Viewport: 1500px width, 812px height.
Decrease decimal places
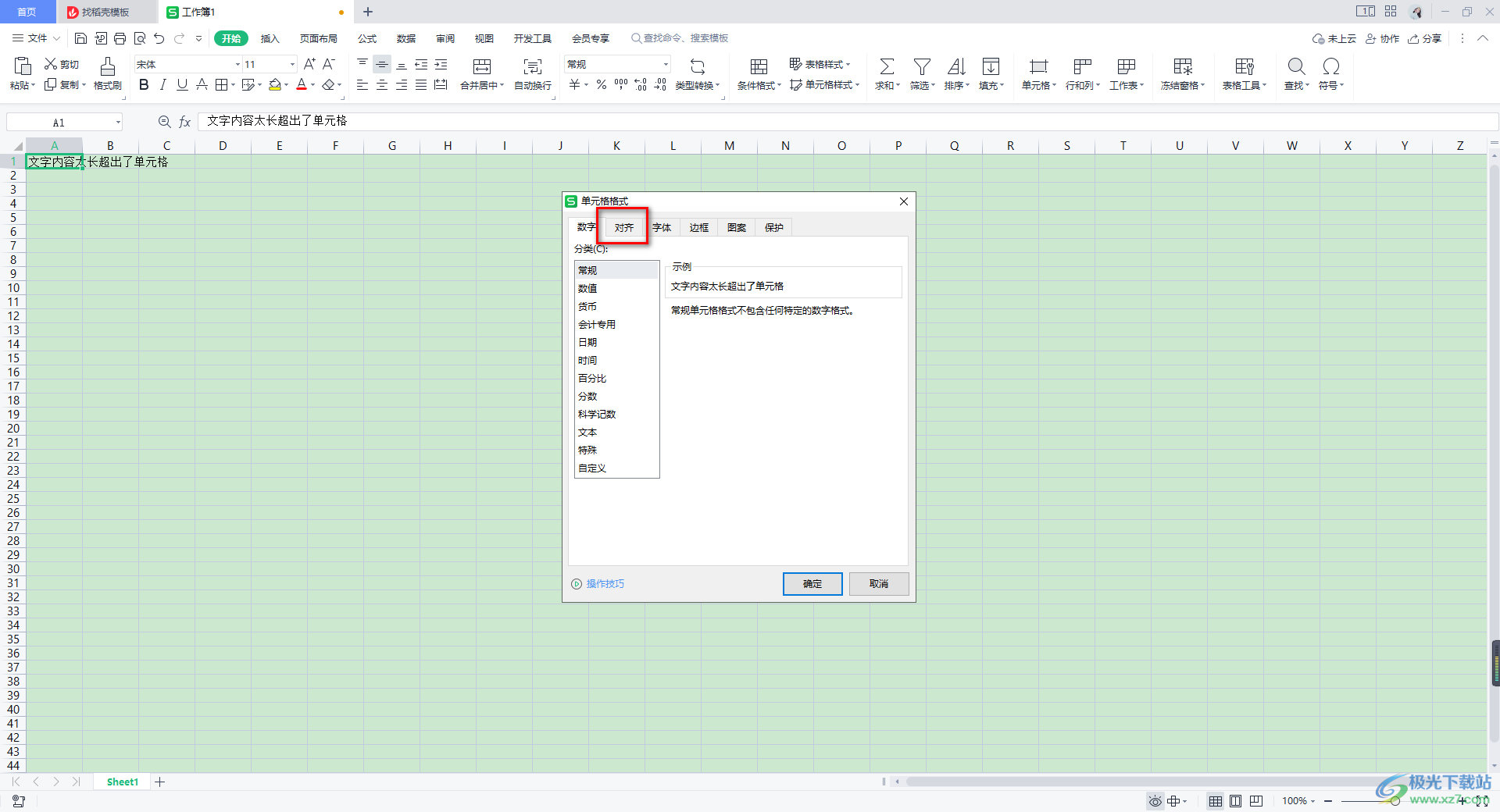click(660, 84)
